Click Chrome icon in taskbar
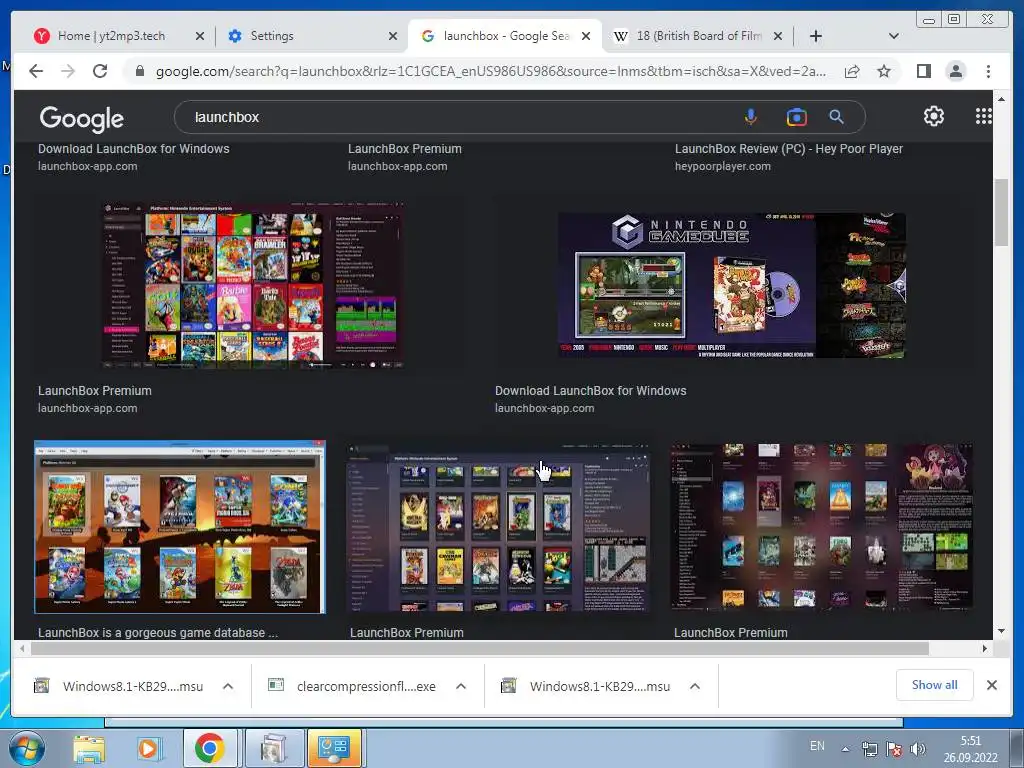The width and height of the screenshot is (1024, 768). point(210,748)
